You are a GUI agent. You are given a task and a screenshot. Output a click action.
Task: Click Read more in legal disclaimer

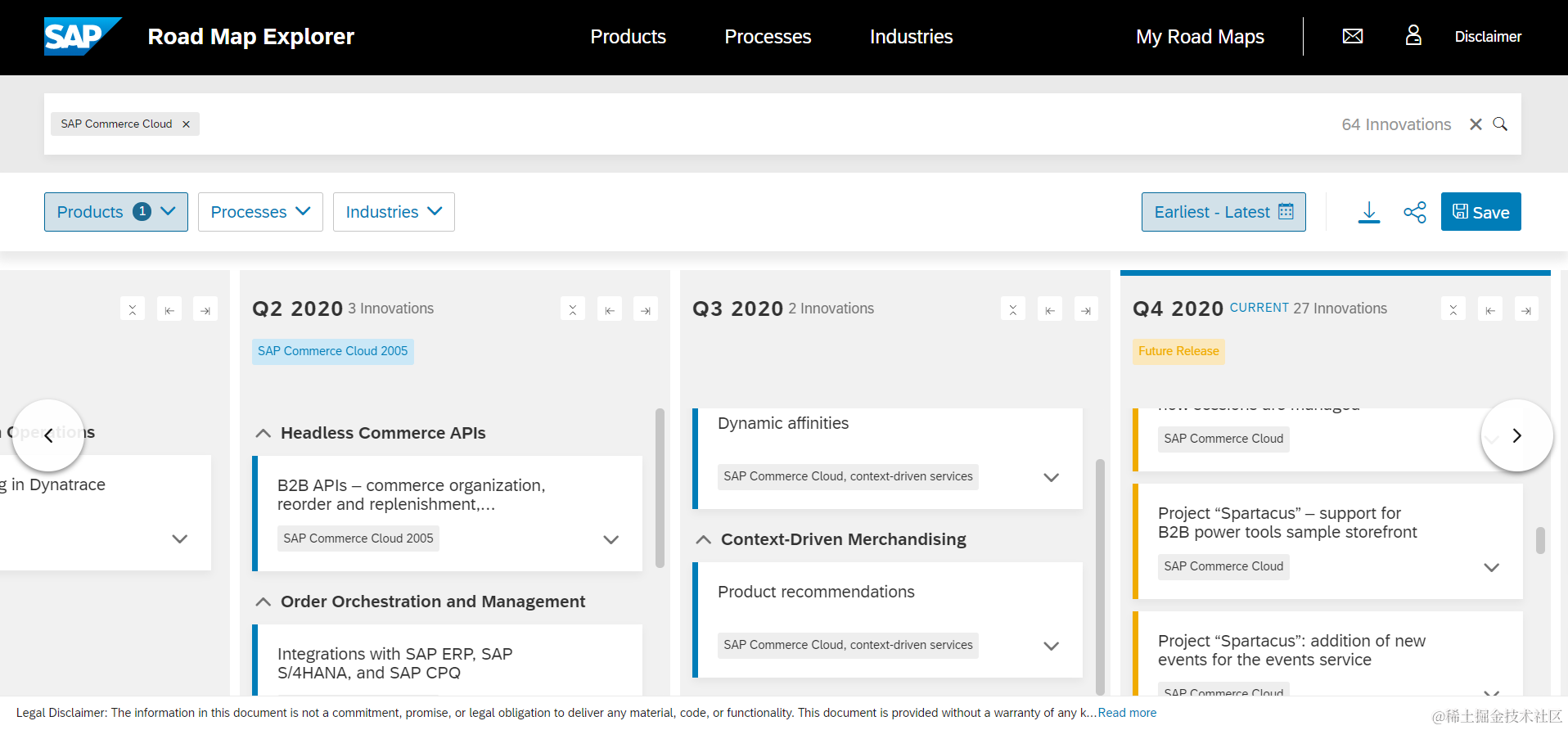[x=1127, y=713]
